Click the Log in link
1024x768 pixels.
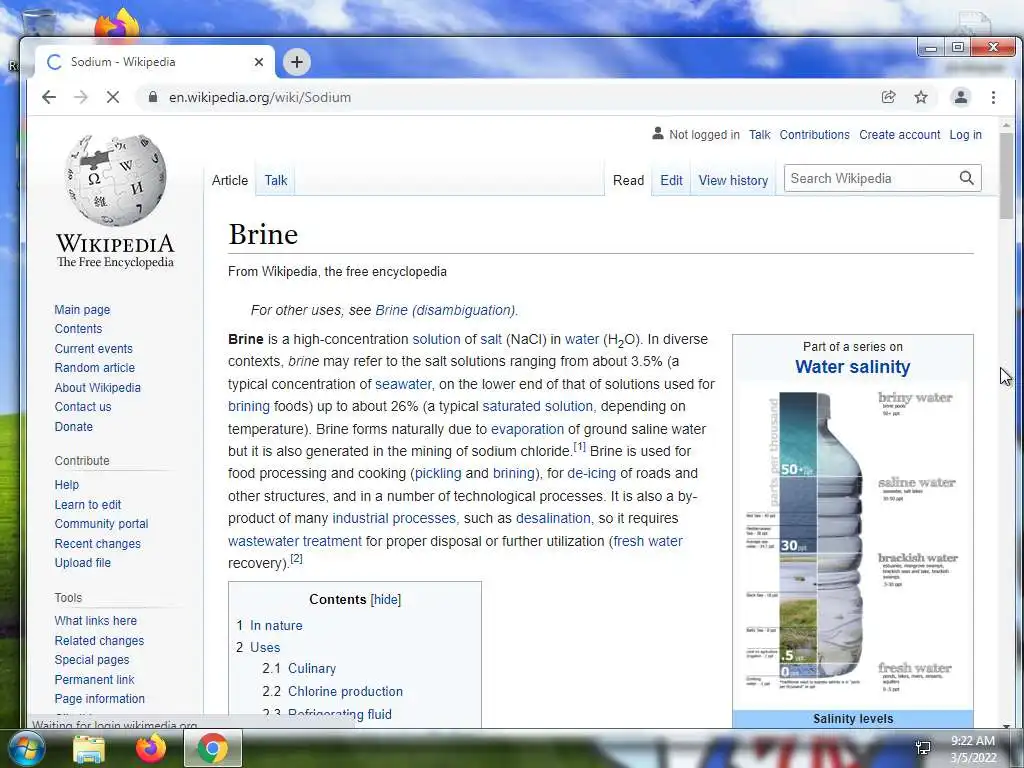pyautogui.click(x=965, y=135)
